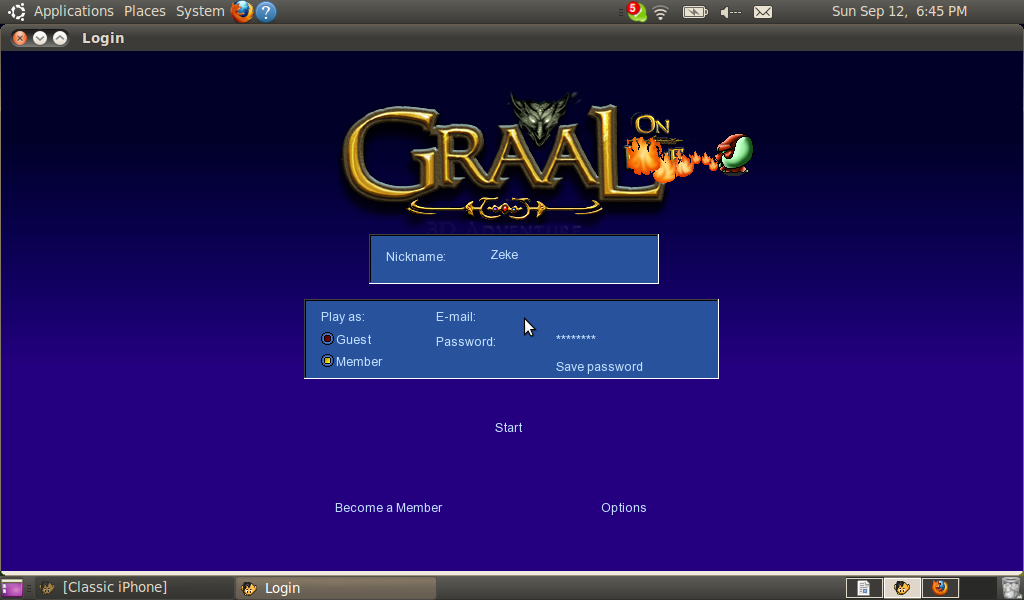The height and width of the screenshot is (600, 1024).
Task: Click the show desktop icon in bottom panel
Action: tap(12, 588)
